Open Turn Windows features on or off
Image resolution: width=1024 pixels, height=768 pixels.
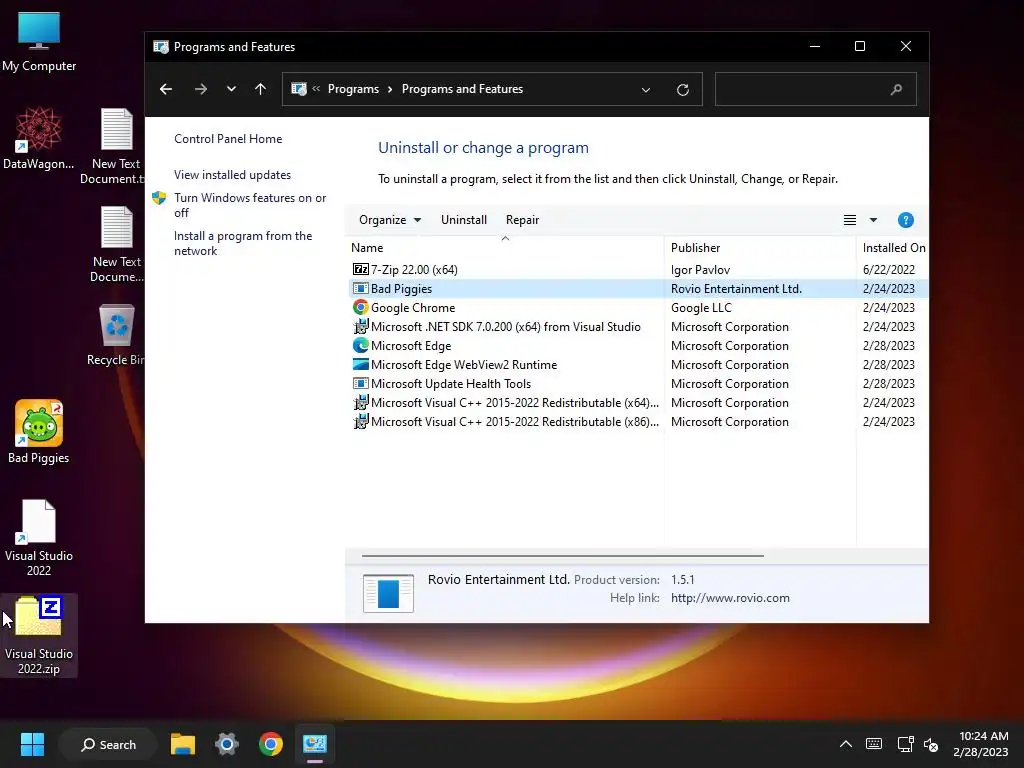[250, 205]
